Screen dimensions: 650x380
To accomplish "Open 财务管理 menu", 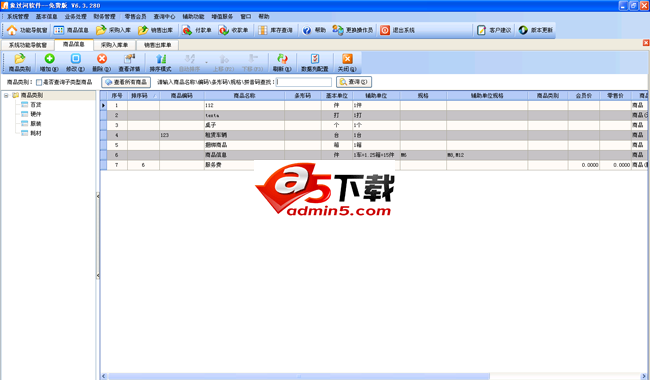I will click(104, 17).
